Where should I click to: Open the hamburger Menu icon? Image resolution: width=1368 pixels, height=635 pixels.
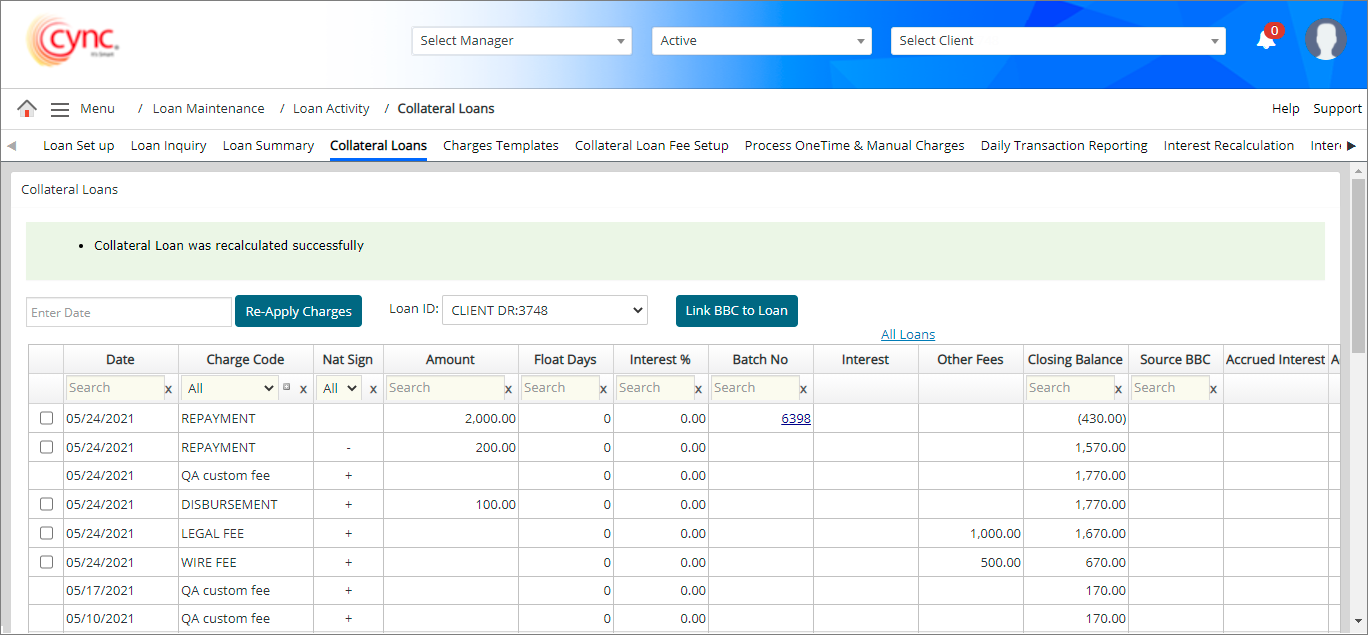pyautogui.click(x=60, y=109)
